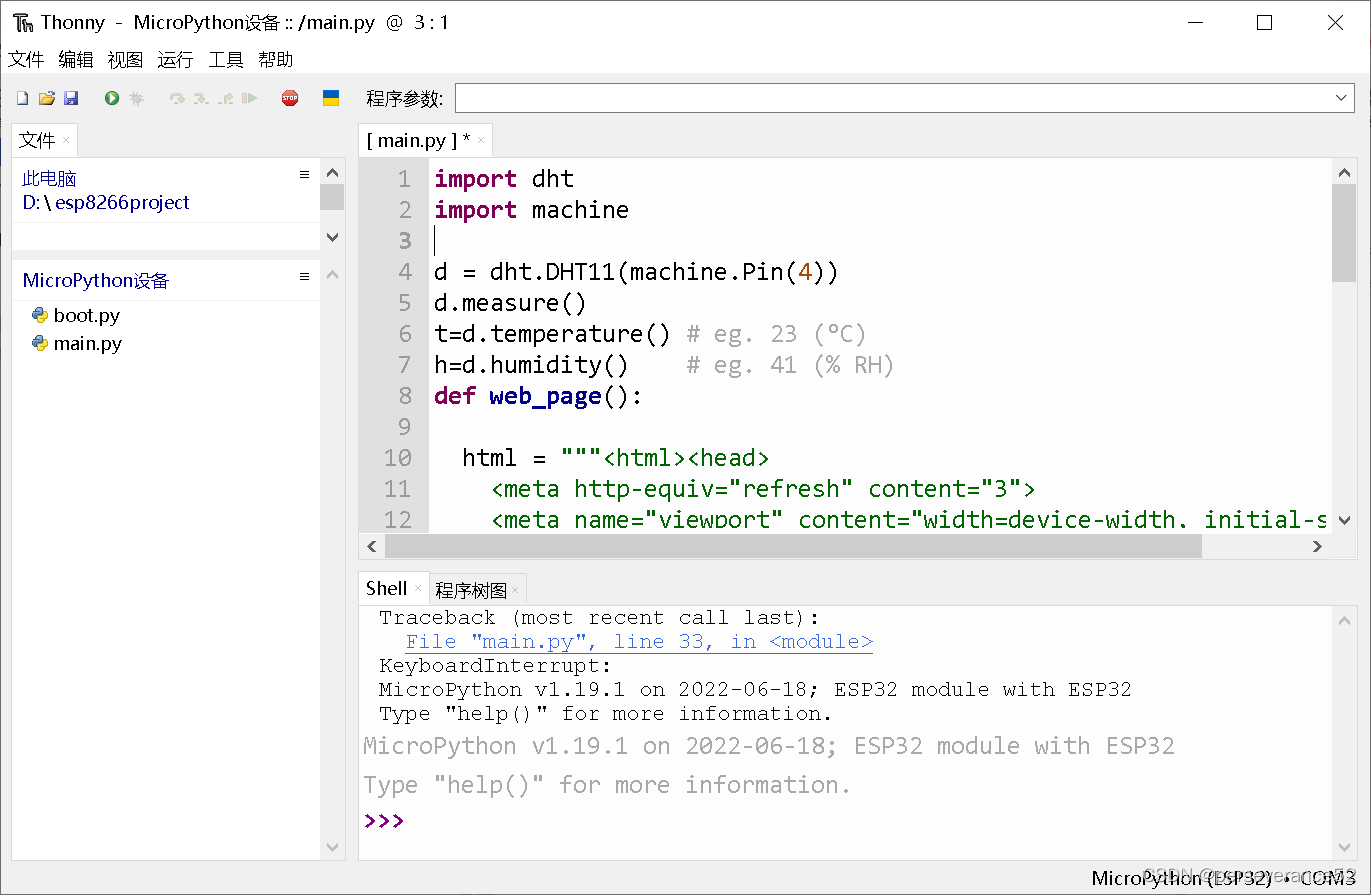The height and width of the screenshot is (895, 1371).
Task: Select boot.py's Python file icon on the device
Action: (x=40, y=315)
